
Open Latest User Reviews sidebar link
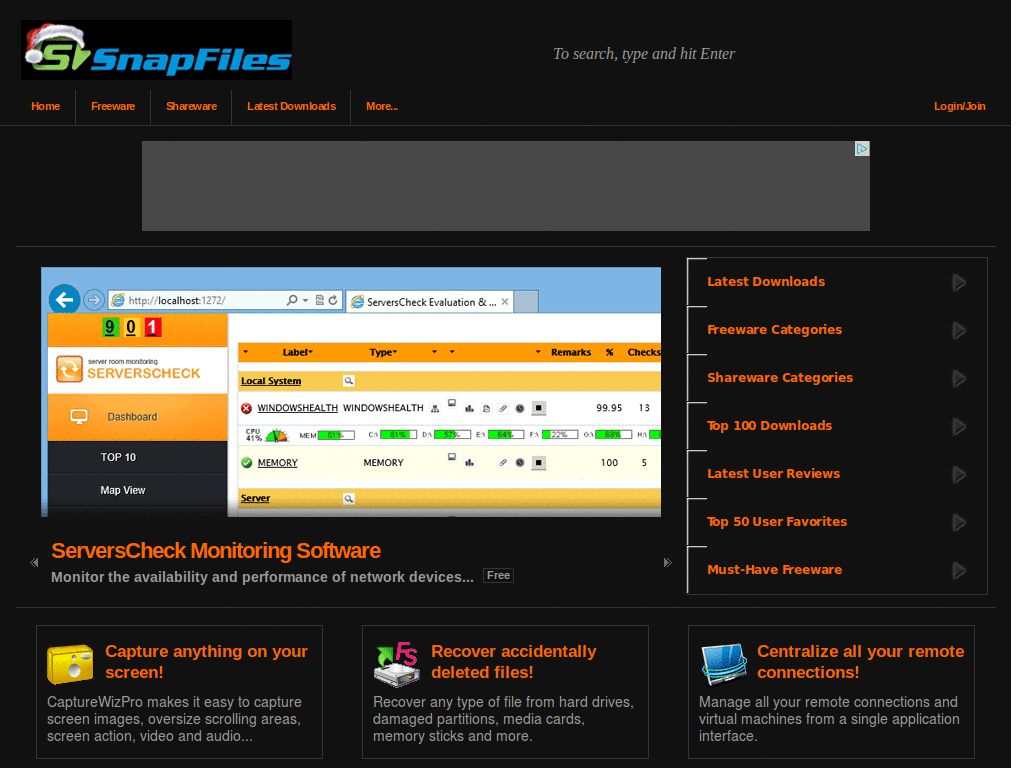pos(773,473)
